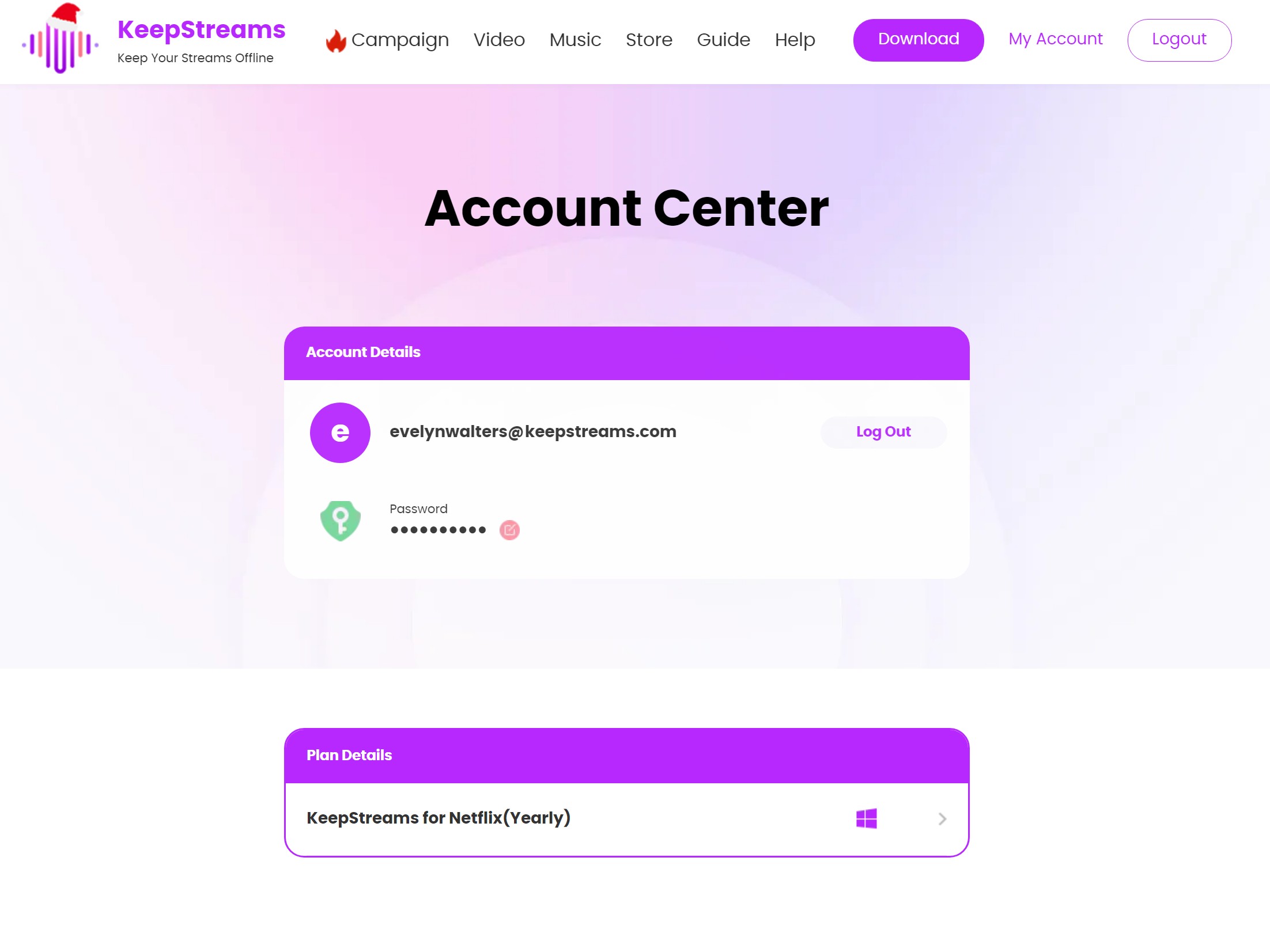Click the Store navigation menu item
Screen dimensions: 1270x952
click(x=648, y=40)
